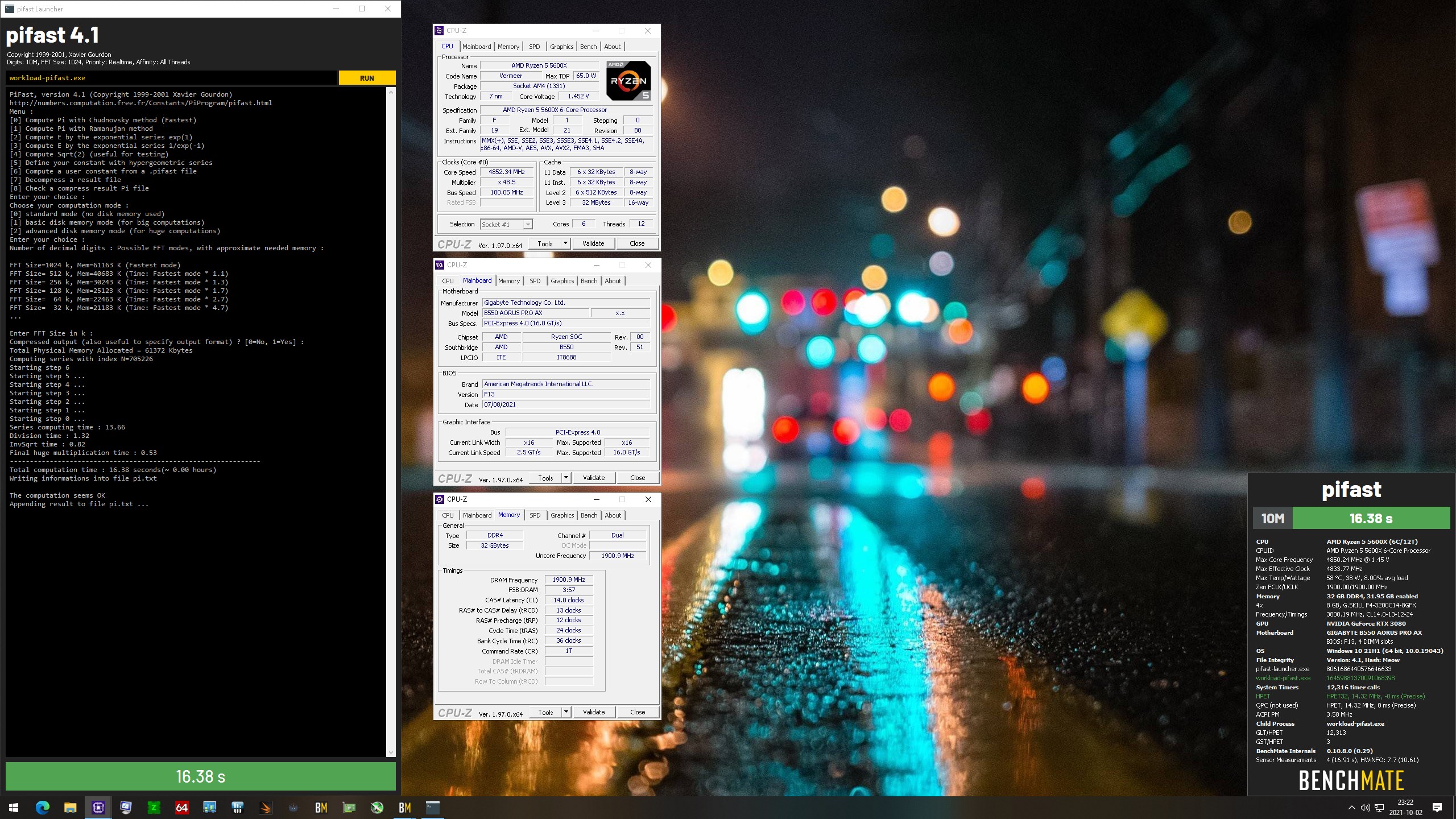Click the blue computer monitor taskbar icon
The width and height of the screenshot is (1456, 819).
click(126, 808)
